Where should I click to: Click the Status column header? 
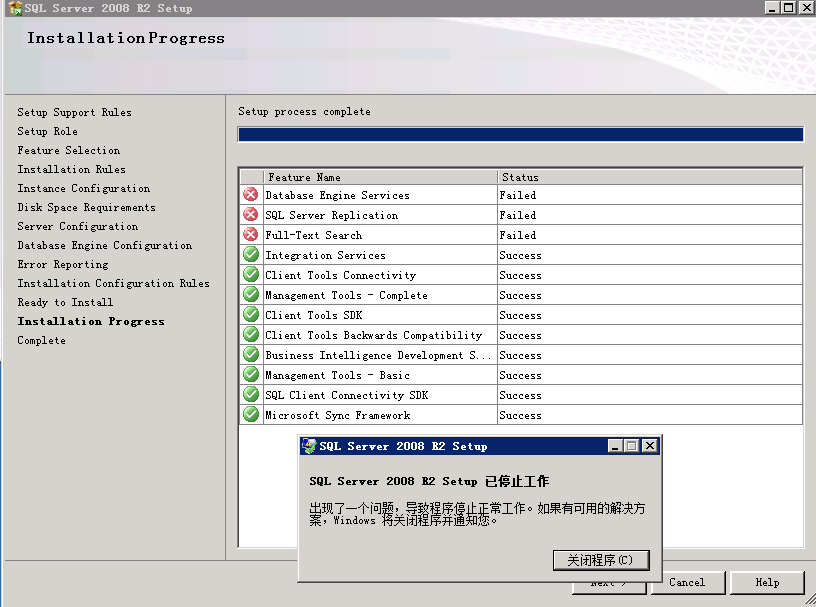tap(649, 177)
